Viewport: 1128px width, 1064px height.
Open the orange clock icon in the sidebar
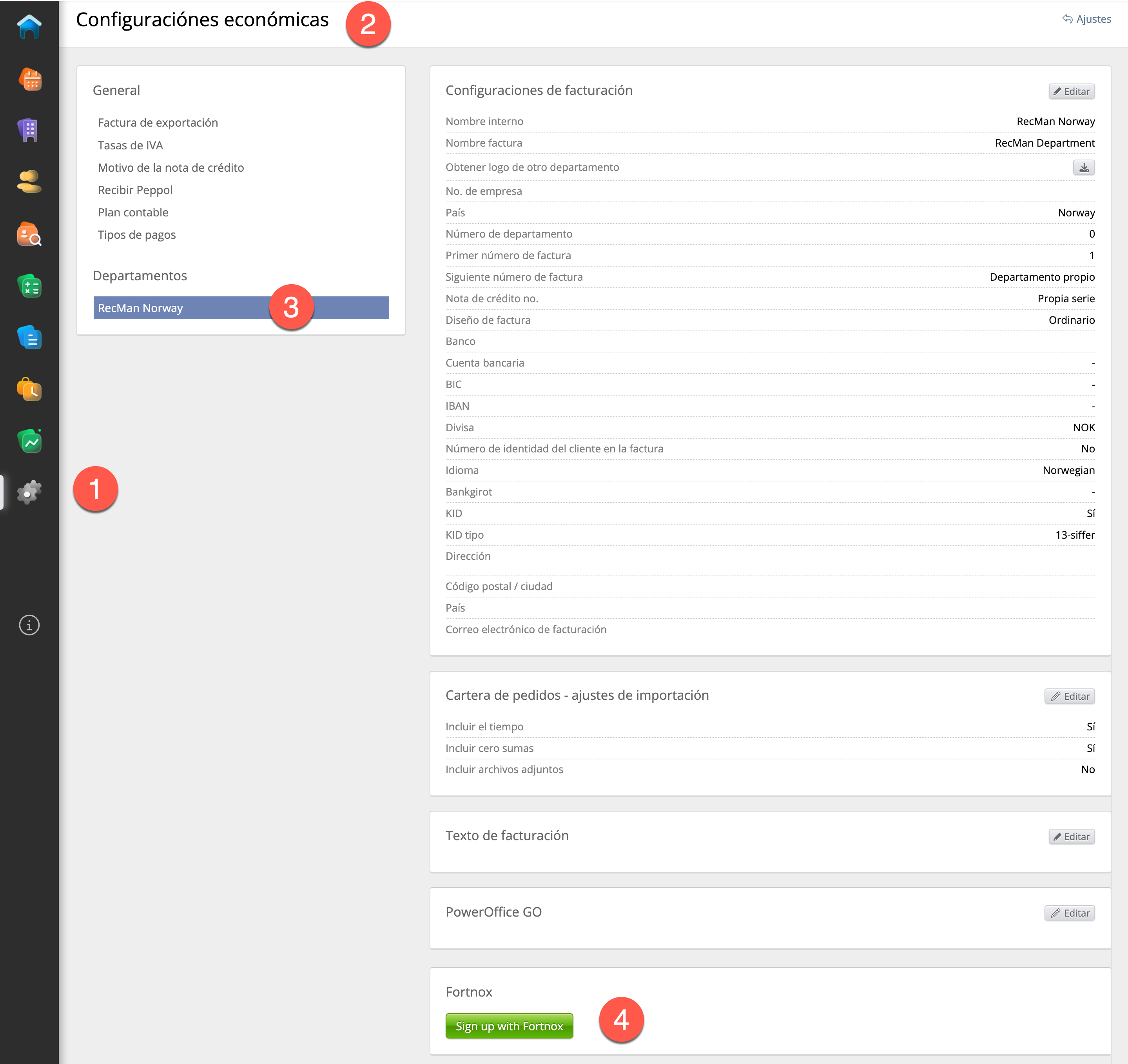pos(29,389)
